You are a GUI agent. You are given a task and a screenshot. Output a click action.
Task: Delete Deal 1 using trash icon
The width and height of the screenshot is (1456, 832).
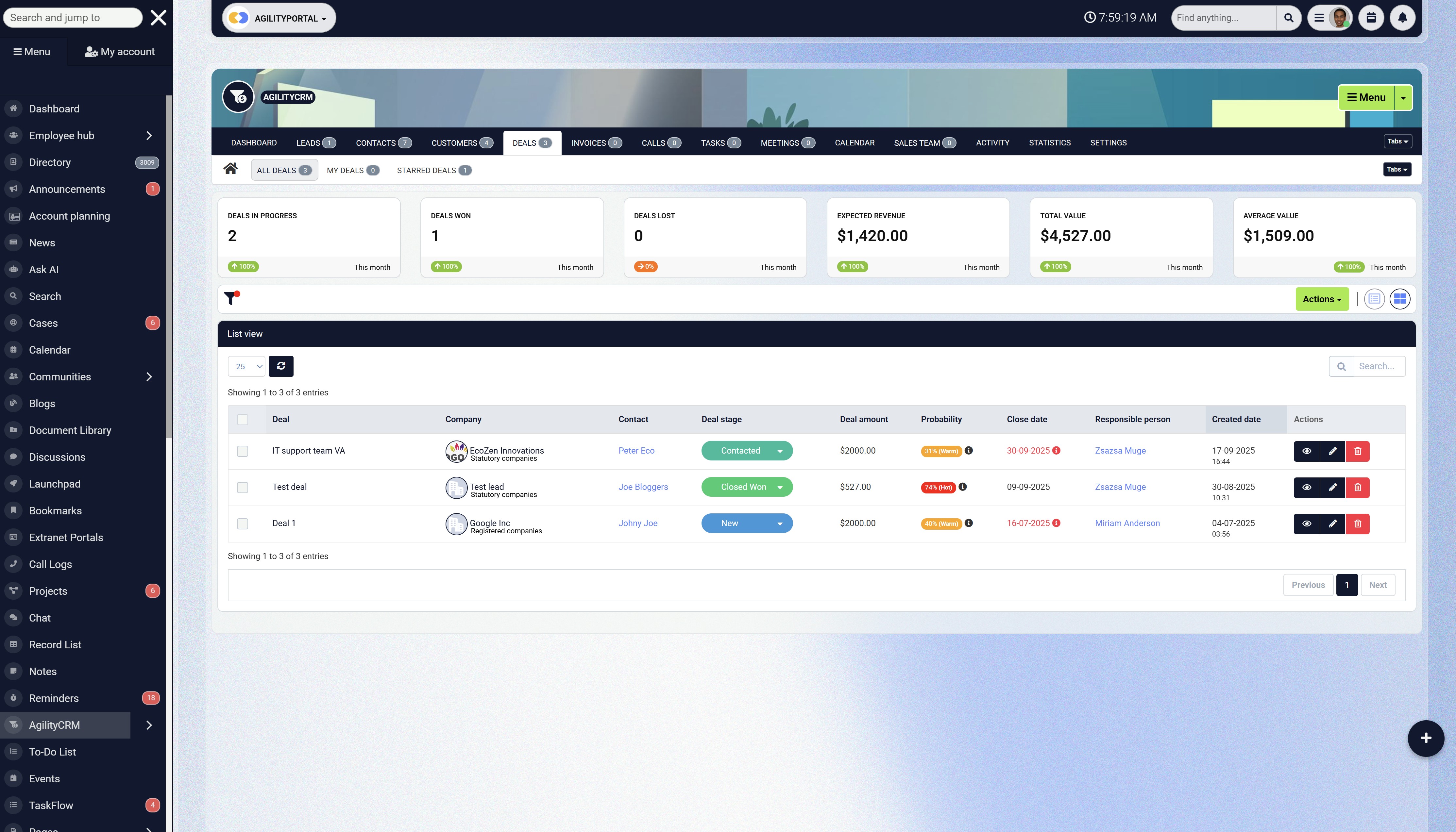(1358, 524)
